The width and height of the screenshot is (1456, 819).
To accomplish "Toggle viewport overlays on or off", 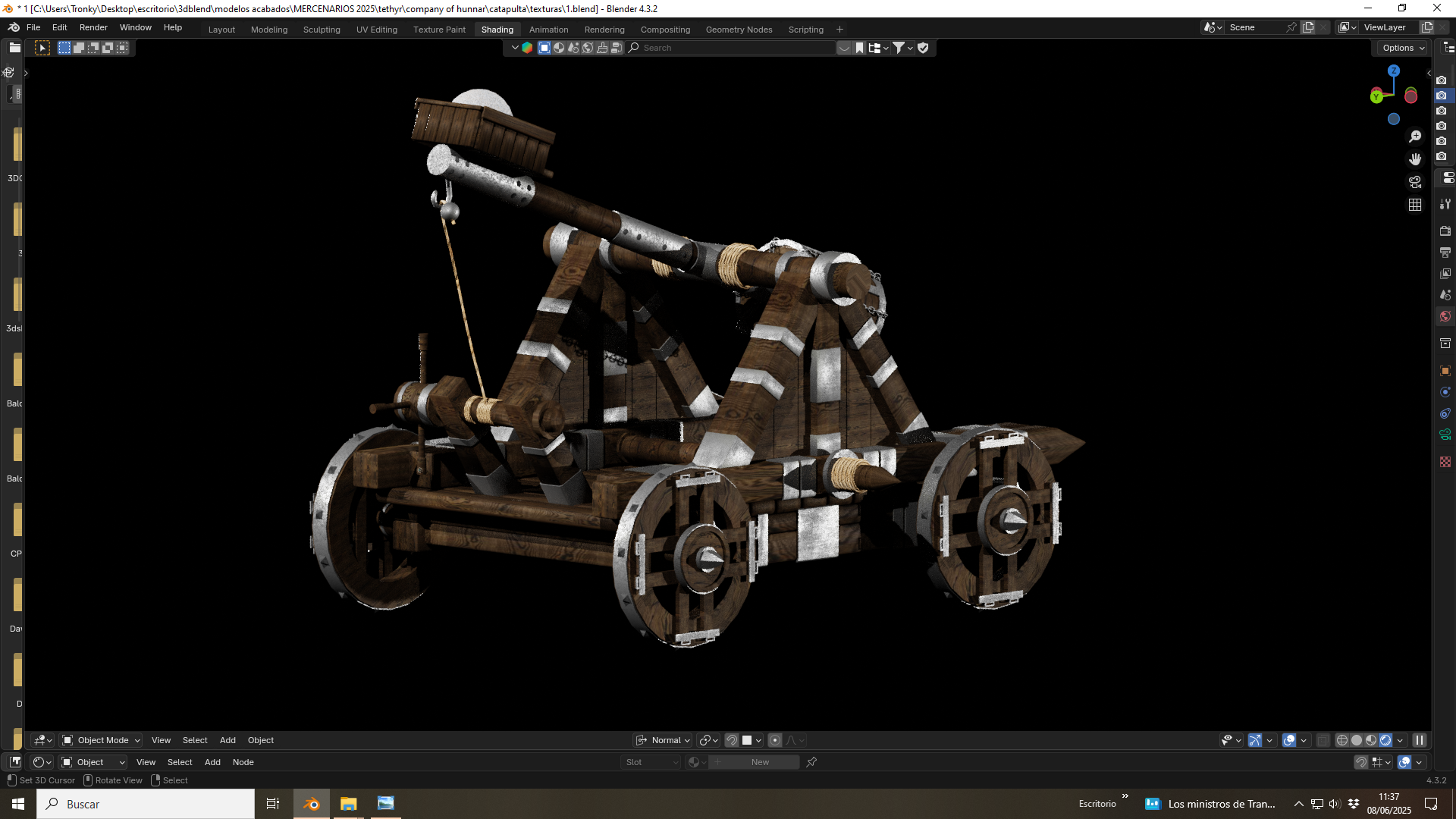I will (1289, 740).
